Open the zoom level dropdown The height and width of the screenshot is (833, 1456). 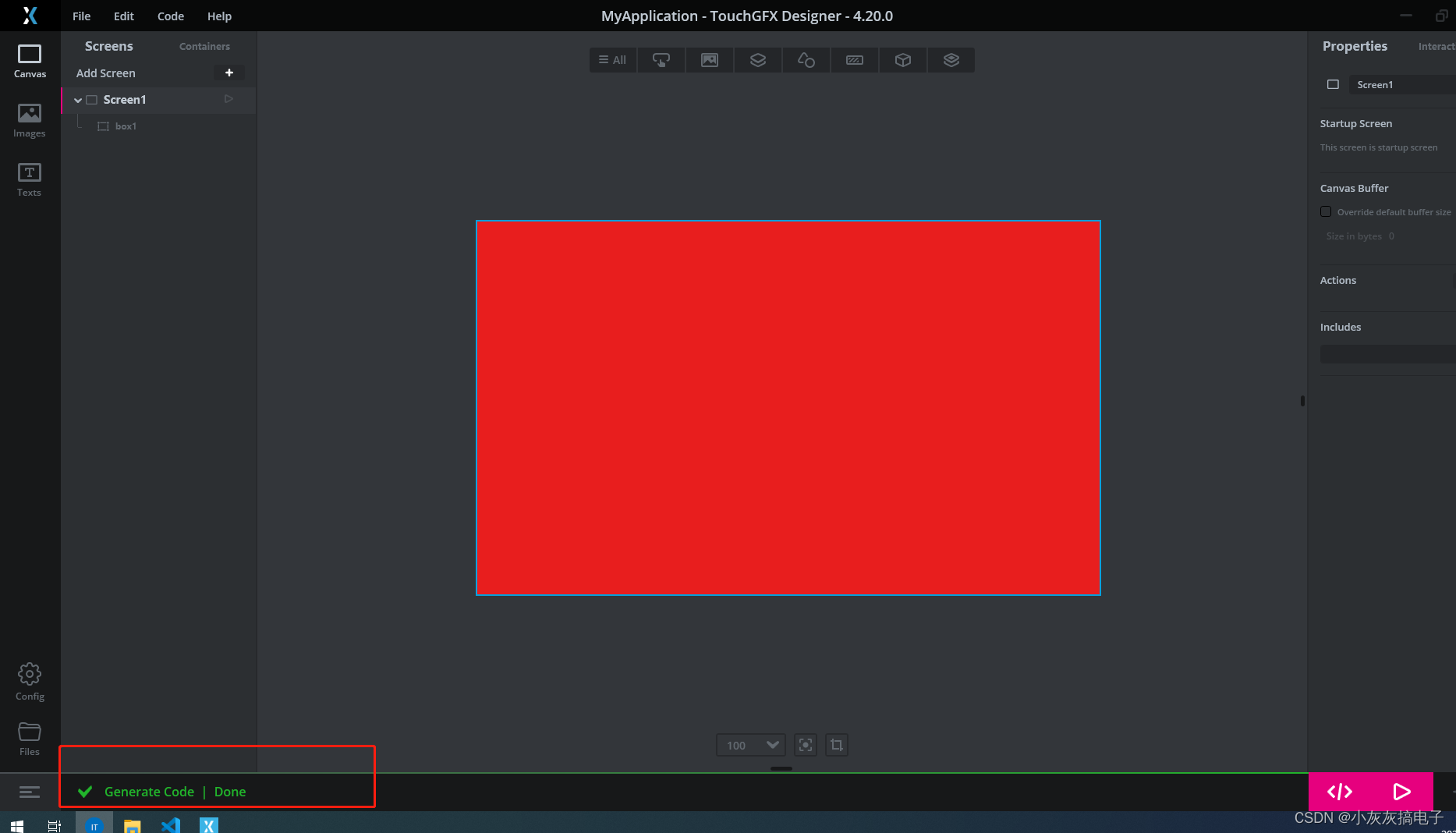click(750, 745)
